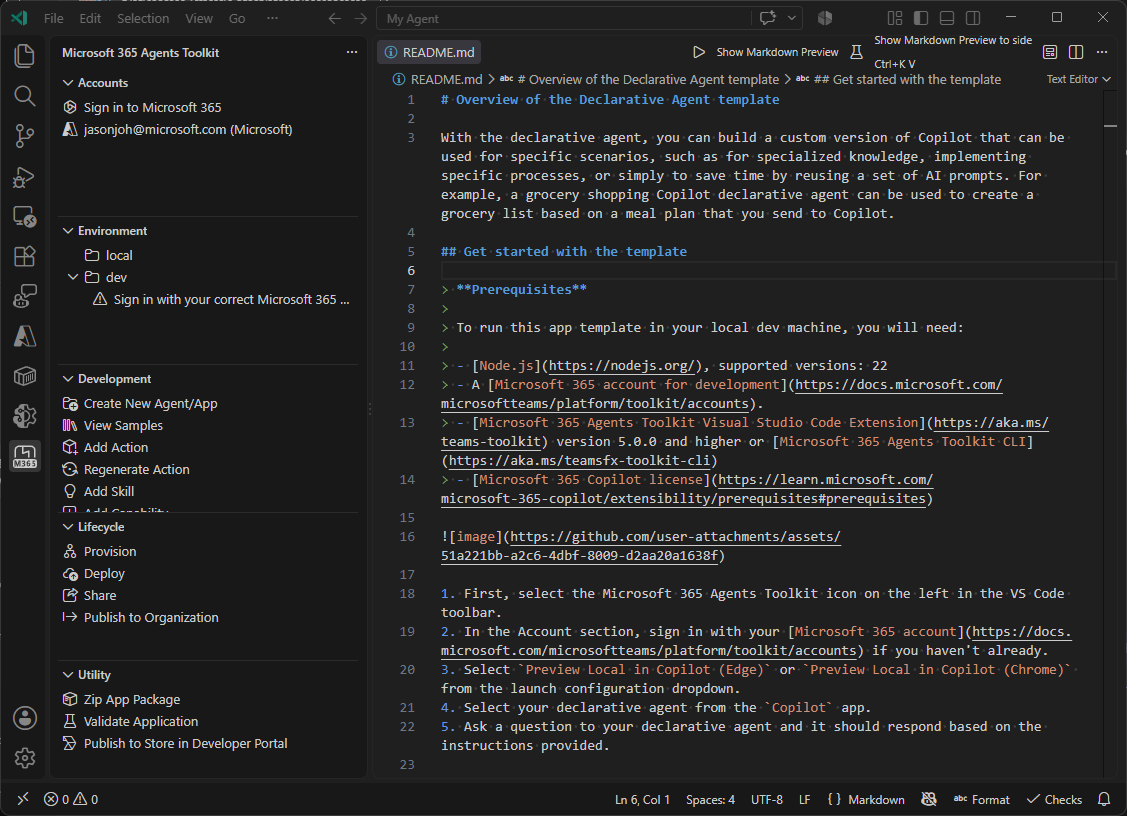1127x816 pixels.
Task: Click Add Skill
Action: [x=109, y=491]
